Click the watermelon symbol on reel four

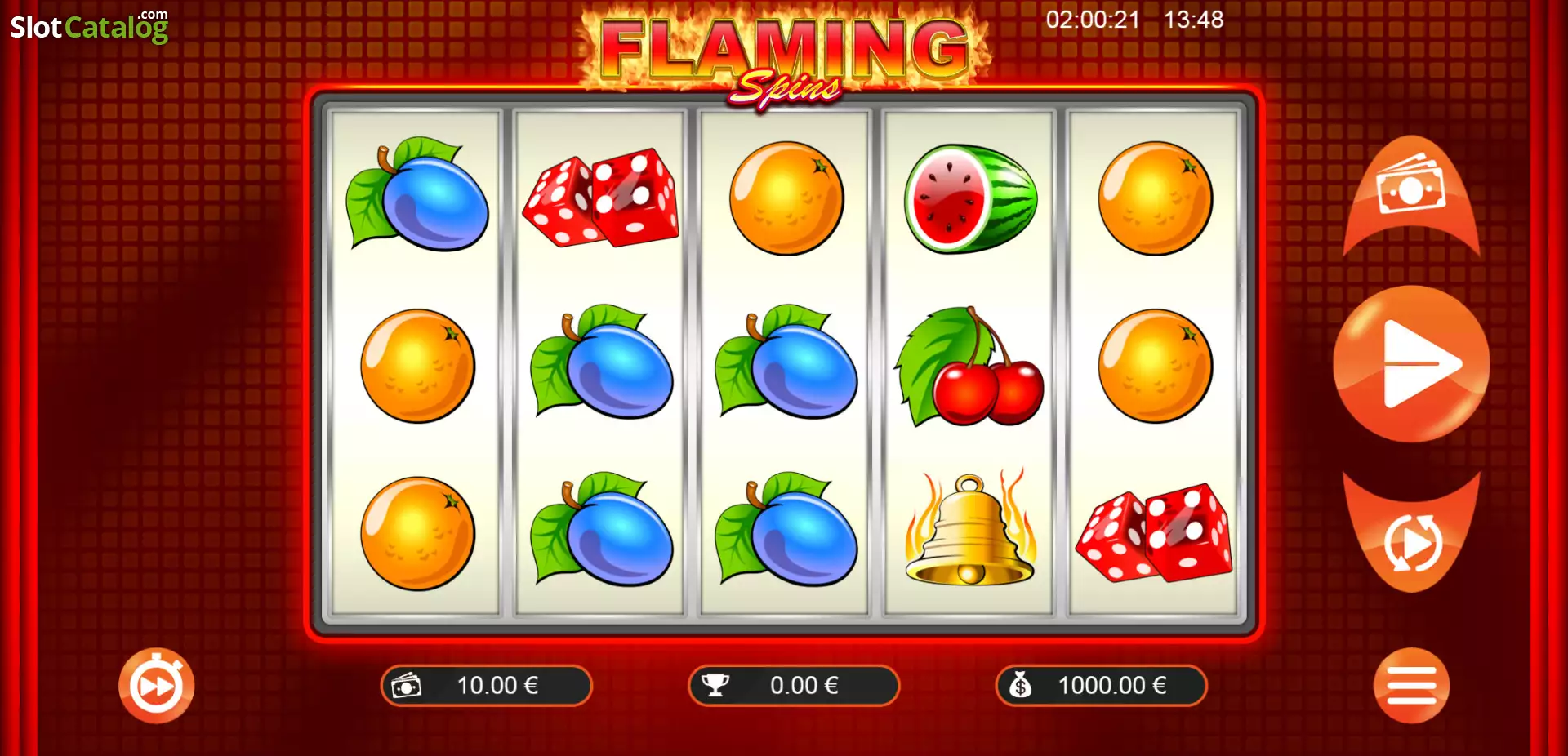970,198
